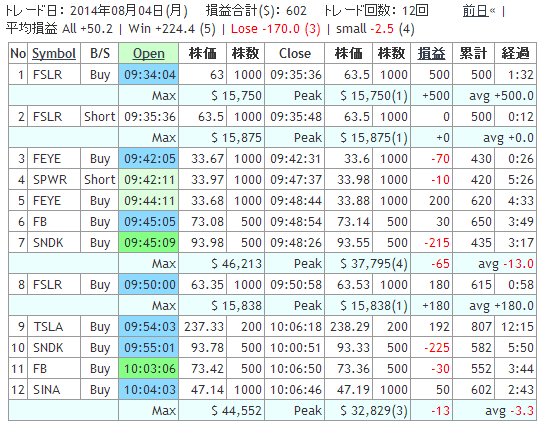Click Max value $ 46,213

pyautogui.click(x=236, y=264)
